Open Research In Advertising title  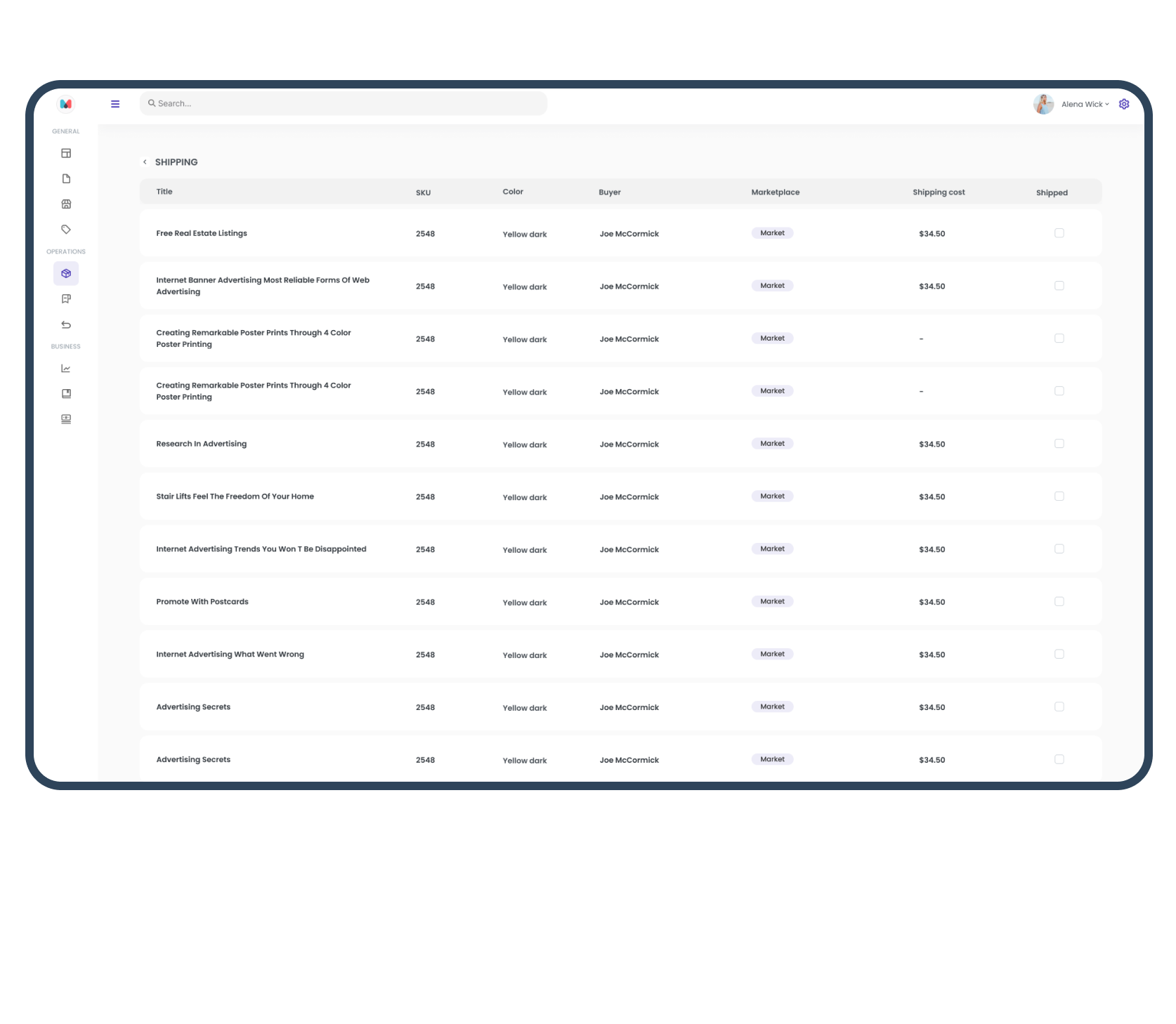pyautogui.click(x=202, y=444)
